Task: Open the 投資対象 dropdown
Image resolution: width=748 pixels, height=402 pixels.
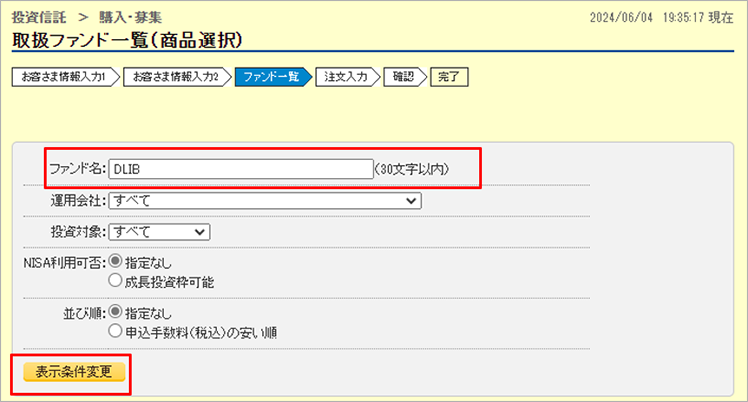Action: [159, 232]
